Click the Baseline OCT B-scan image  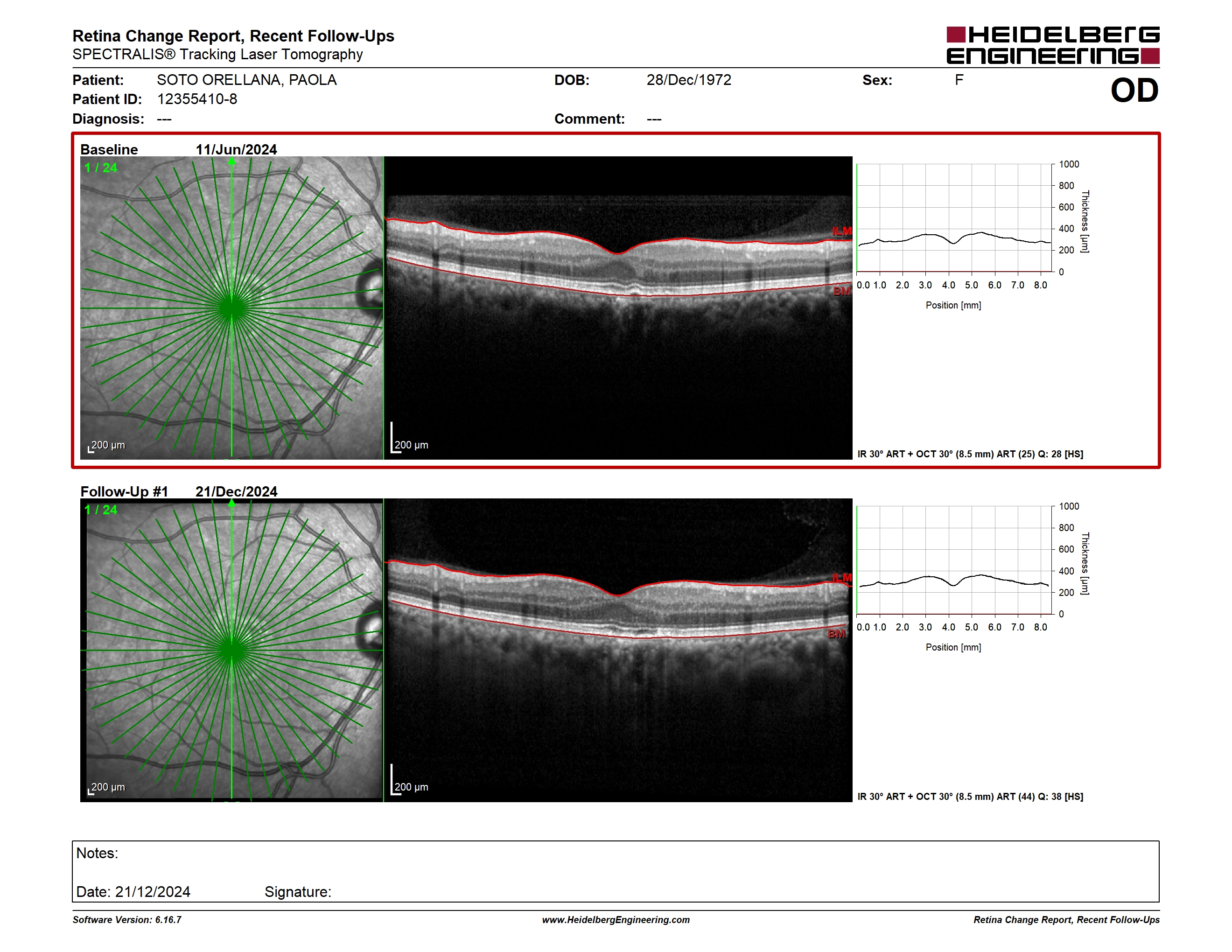point(618,308)
